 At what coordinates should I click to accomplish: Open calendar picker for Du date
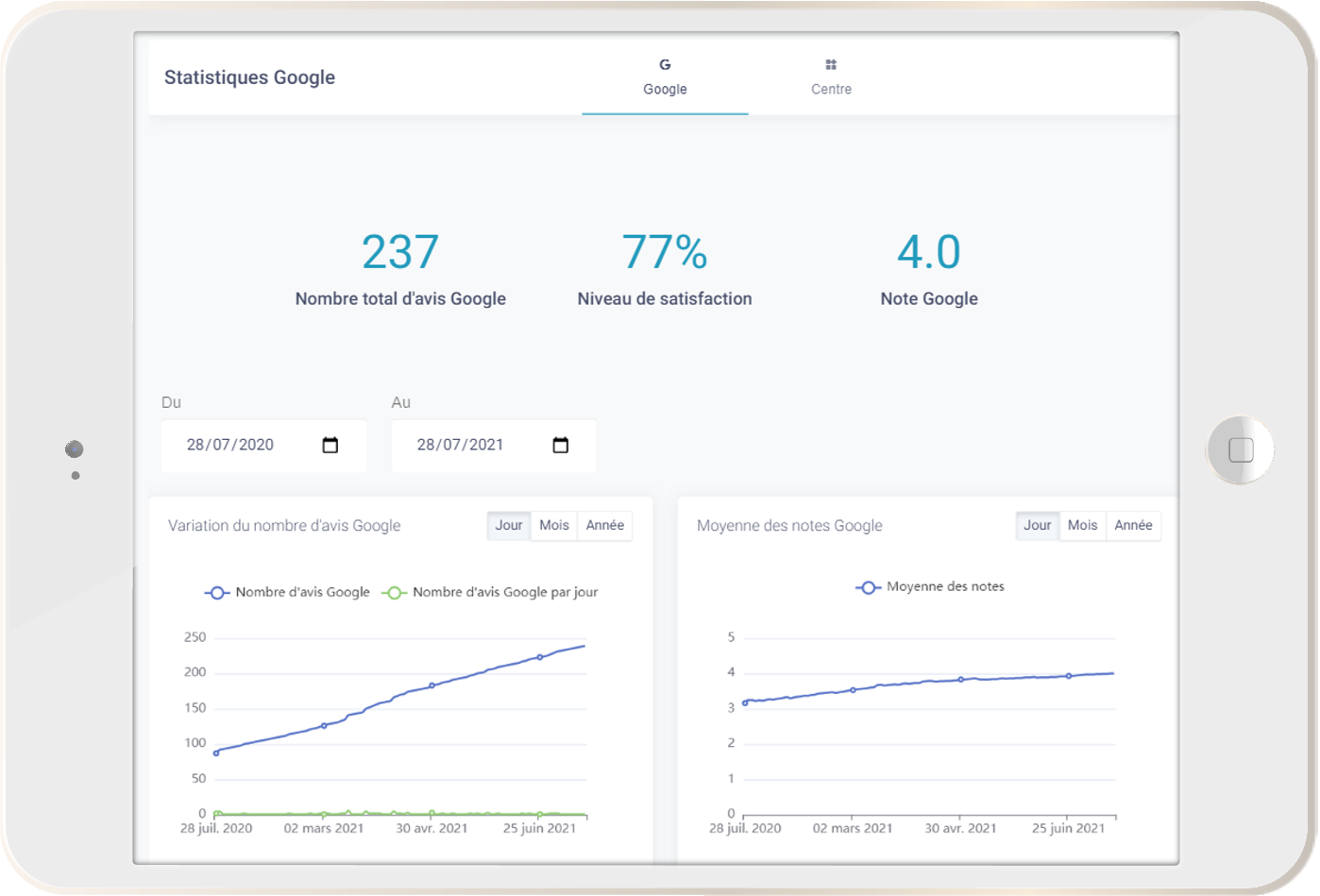pos(330,445)
